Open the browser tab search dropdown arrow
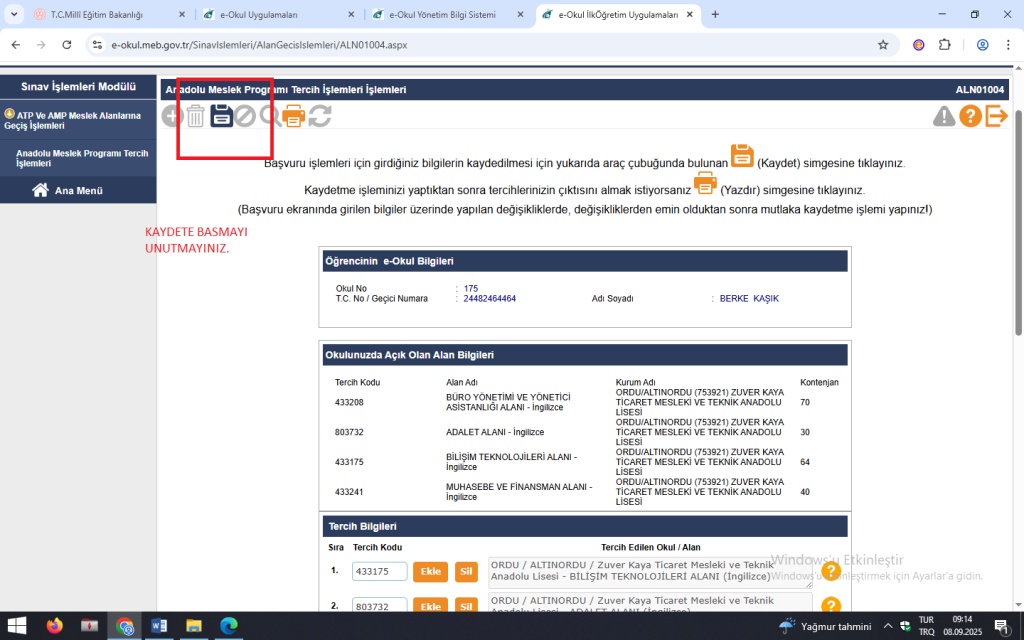 pyautogui.click(x=14, y=15)
